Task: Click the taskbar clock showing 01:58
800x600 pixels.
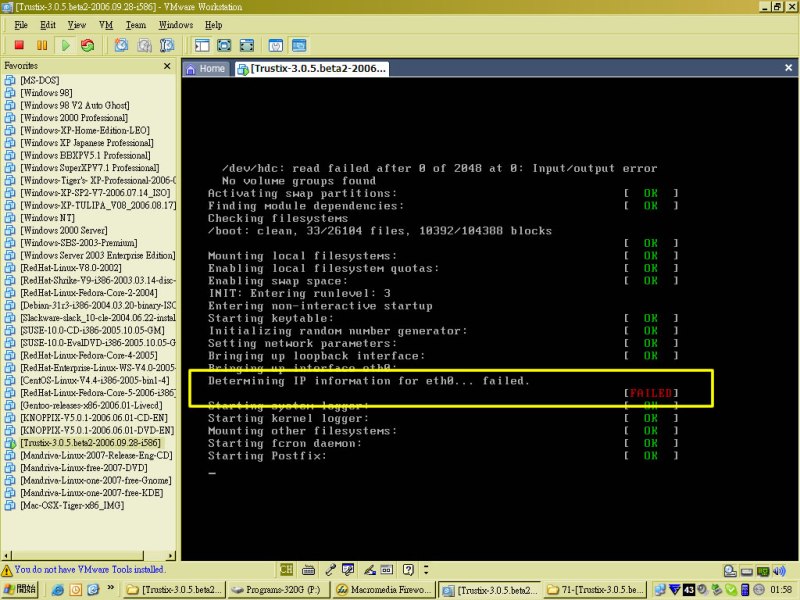Action: 781,590
